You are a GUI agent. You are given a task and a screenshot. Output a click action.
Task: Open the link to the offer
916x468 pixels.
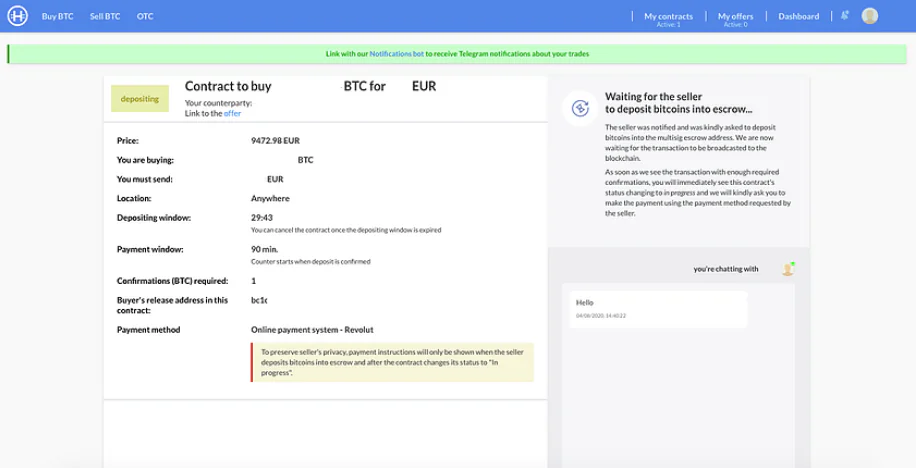coord(233,113)
